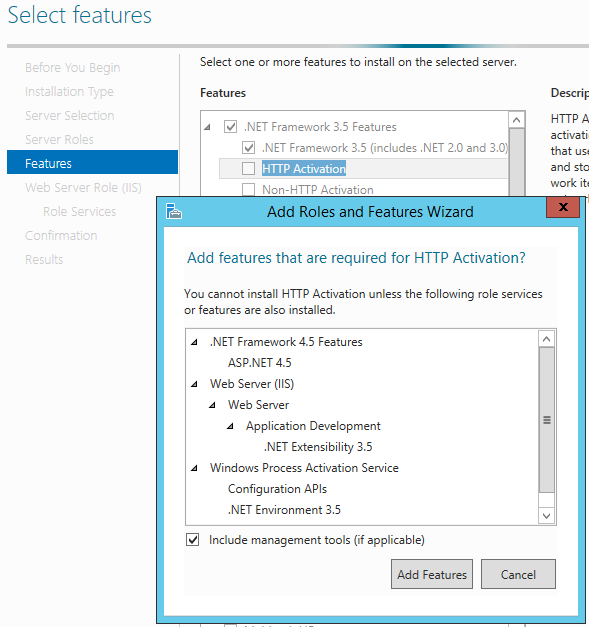Click the dialog list scrollbar thumb

coord(547,420)
